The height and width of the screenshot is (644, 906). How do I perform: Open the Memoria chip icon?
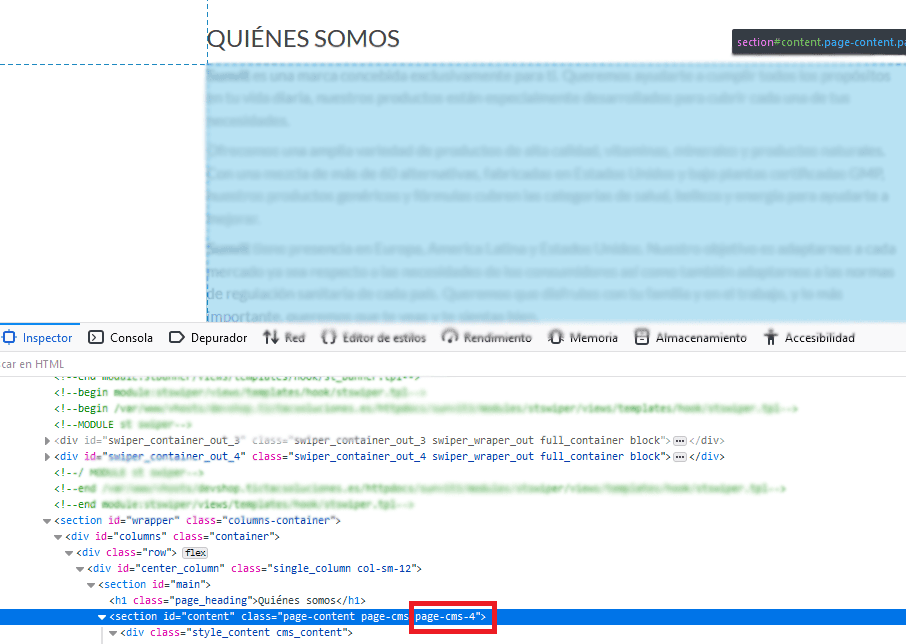556,337
